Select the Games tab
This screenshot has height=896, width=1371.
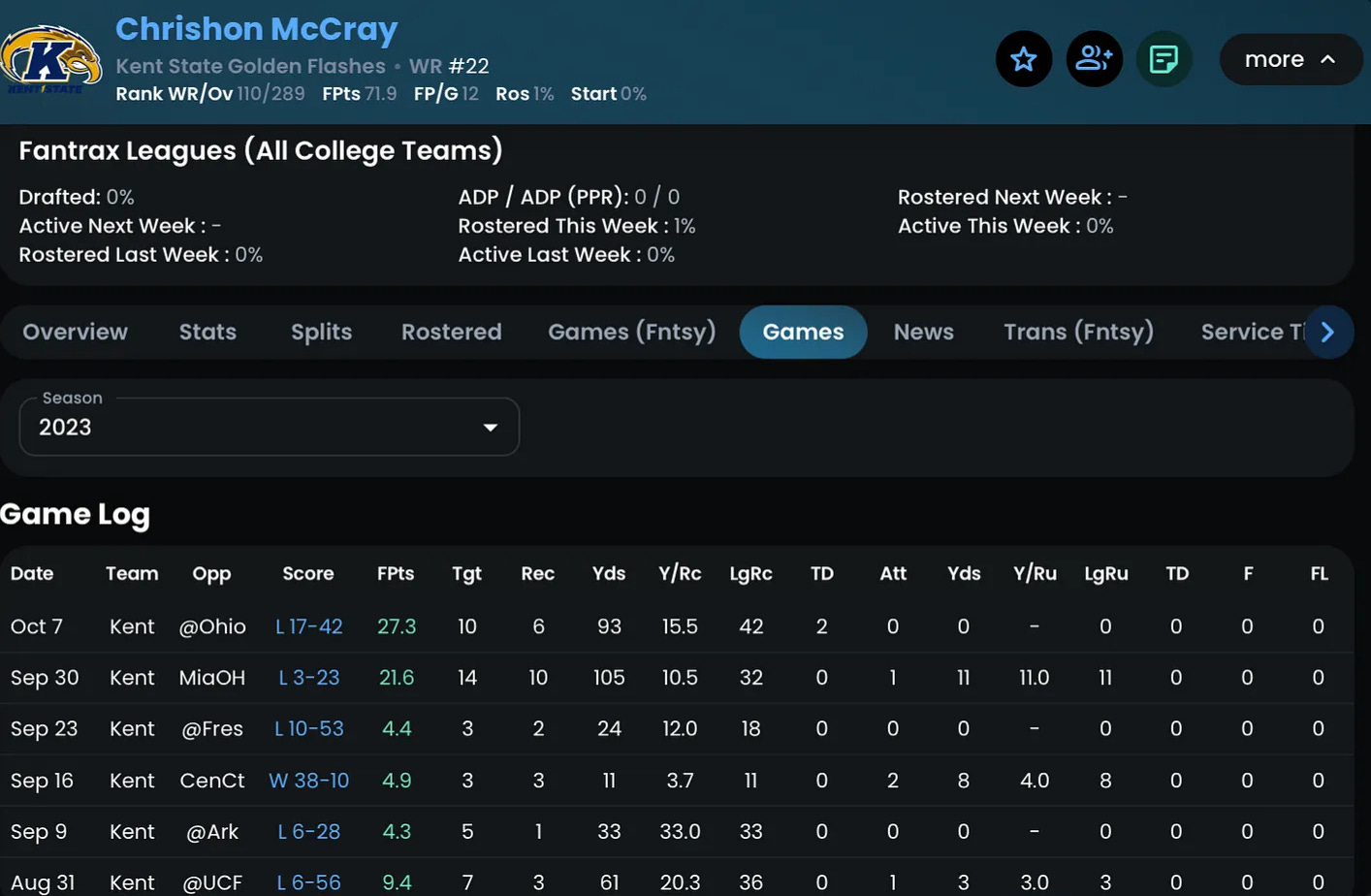click(803, 332)
